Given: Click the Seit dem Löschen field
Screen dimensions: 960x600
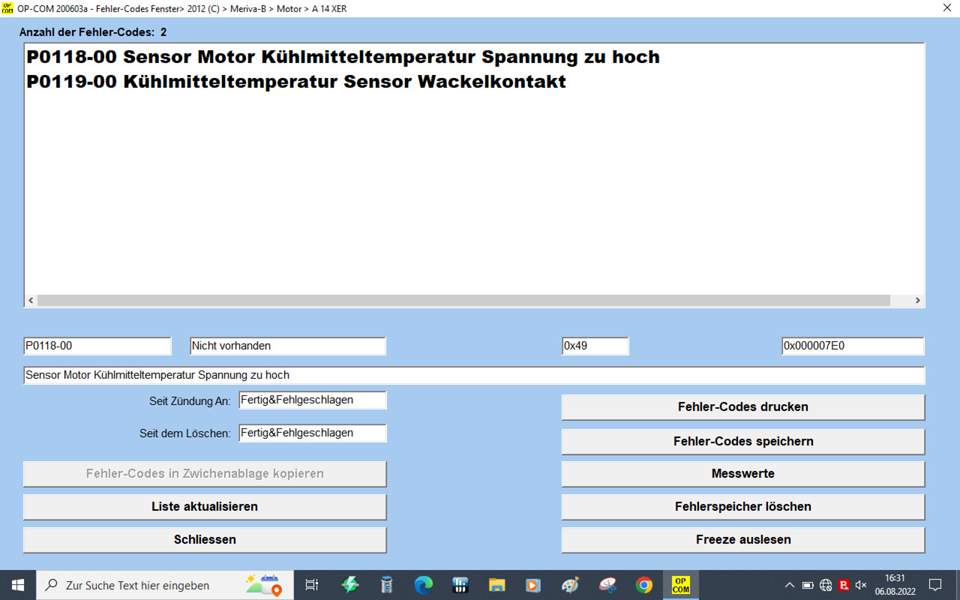Looking at the screenshot, I should (312, 433).
